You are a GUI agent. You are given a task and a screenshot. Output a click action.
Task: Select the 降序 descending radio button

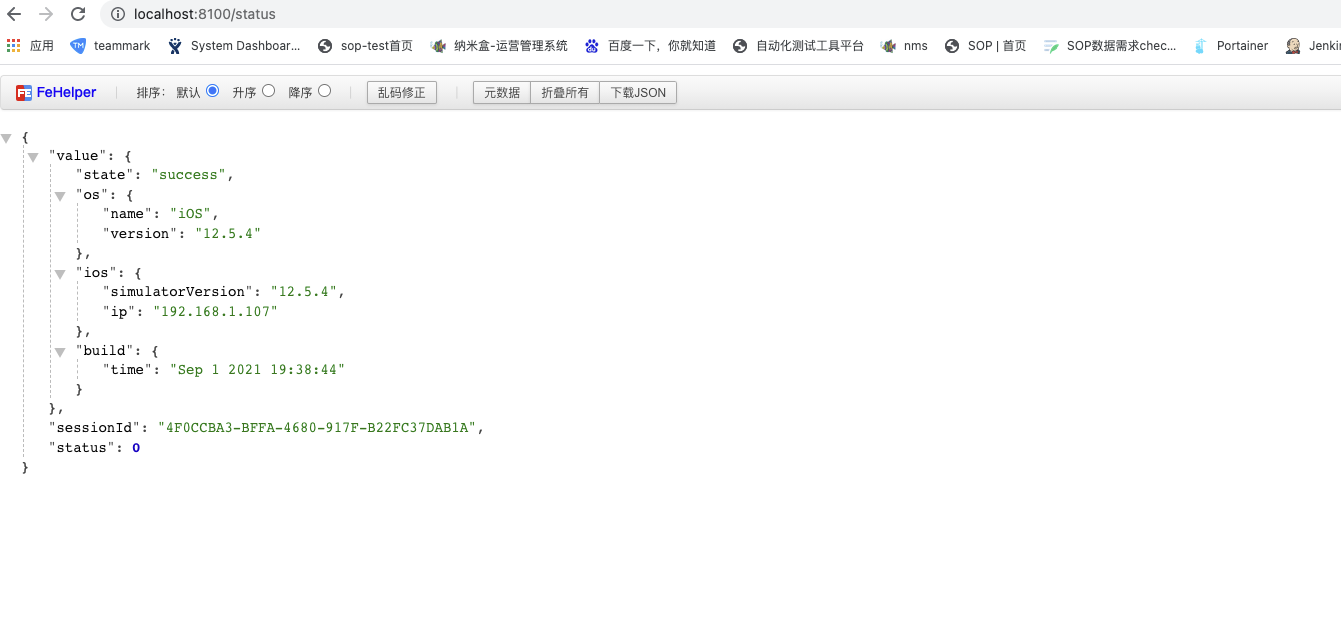click(324, 91)
